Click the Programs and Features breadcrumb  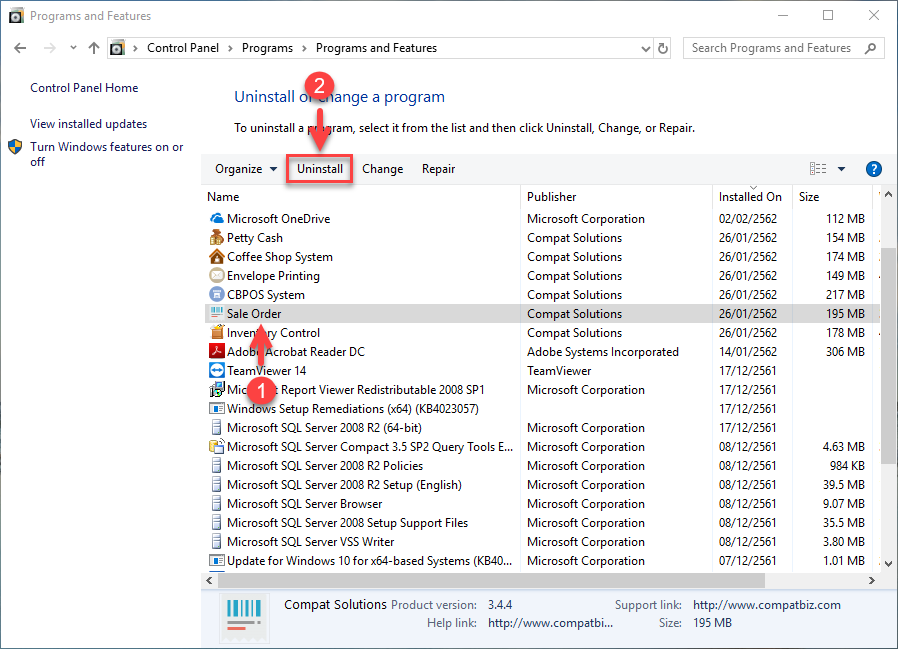pyautogui.click(x=376, y=48)
